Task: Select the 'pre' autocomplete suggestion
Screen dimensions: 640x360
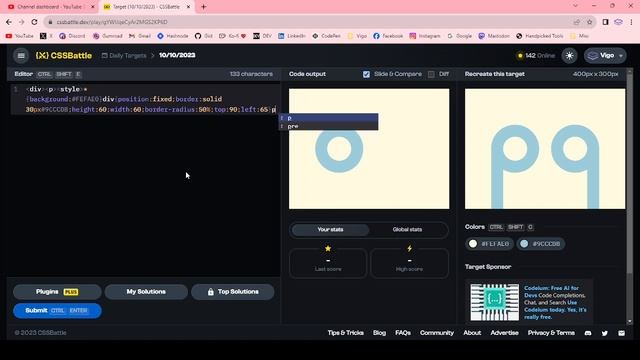Action: pos(328,126)
